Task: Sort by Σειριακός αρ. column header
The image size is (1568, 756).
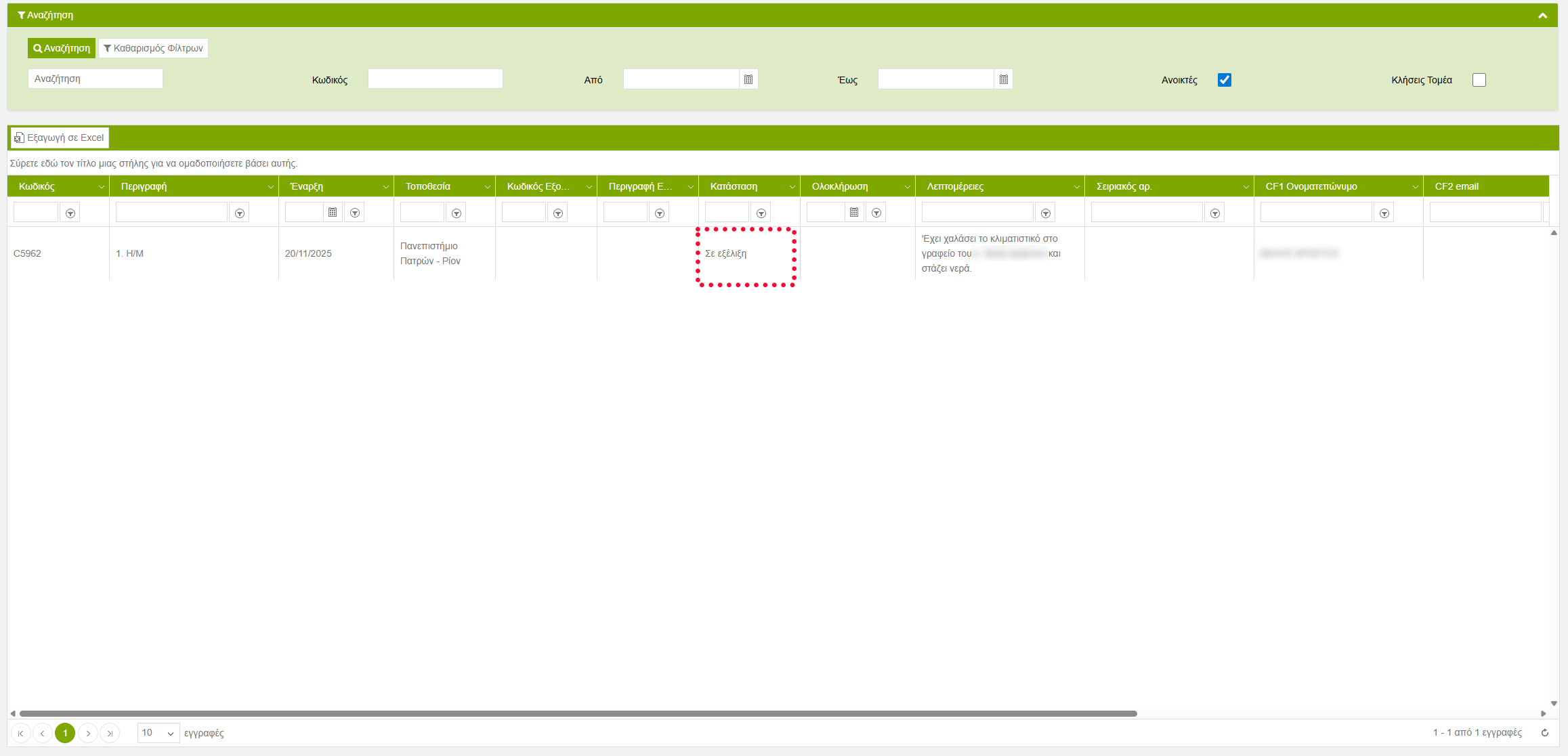Action: click(x=1124, y=186)
